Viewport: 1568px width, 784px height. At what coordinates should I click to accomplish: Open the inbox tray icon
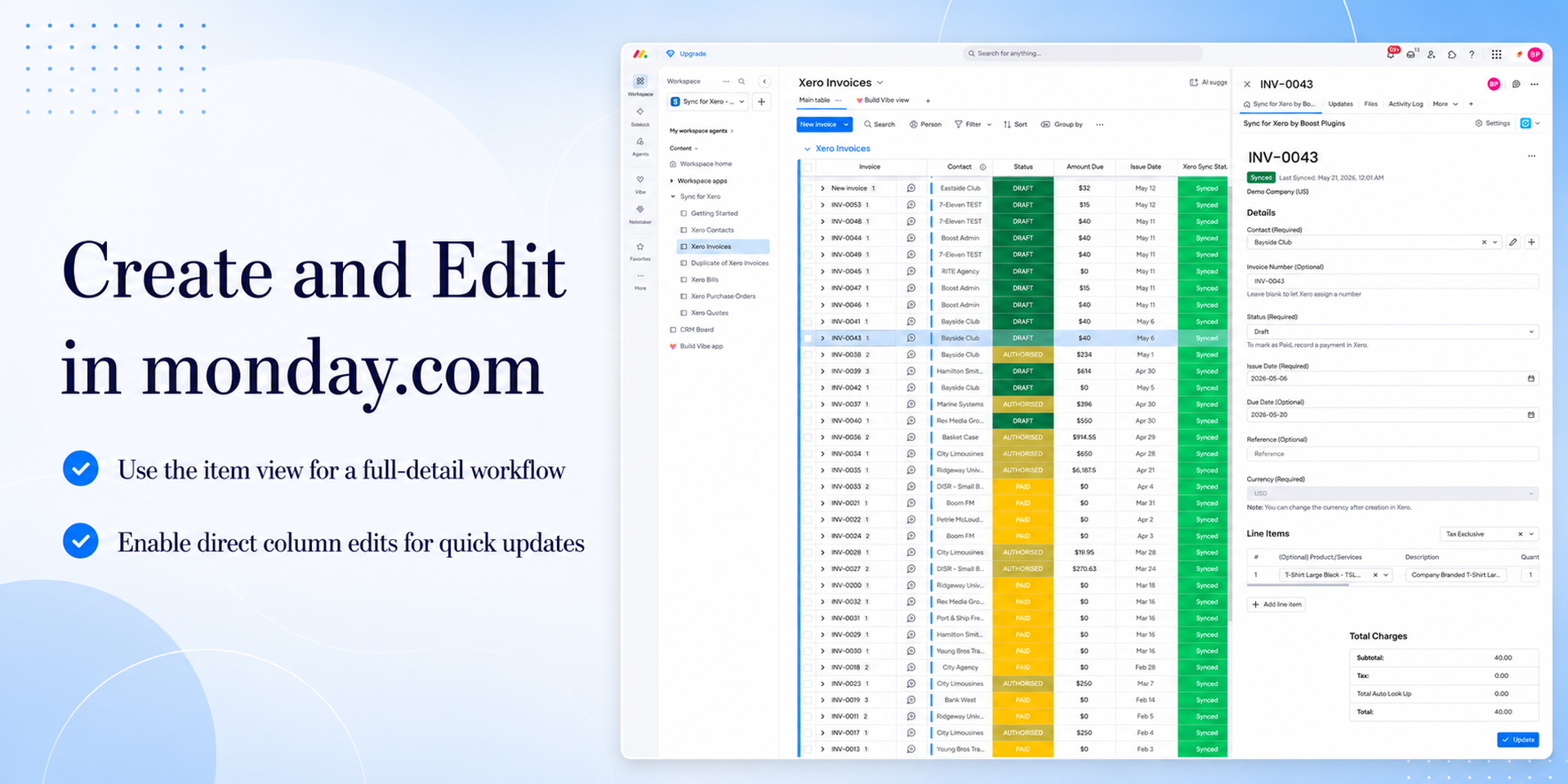[1411, 54]
